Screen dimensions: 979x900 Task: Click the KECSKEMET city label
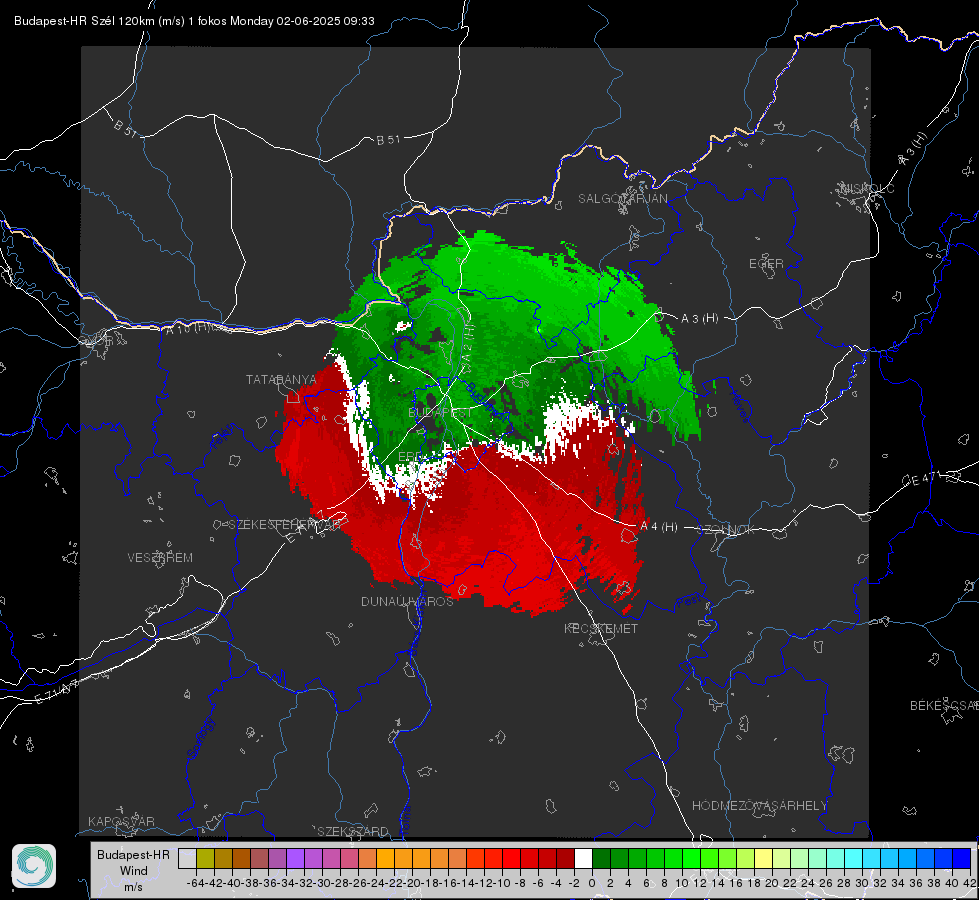pyautogui.click(x=601, y=628)
